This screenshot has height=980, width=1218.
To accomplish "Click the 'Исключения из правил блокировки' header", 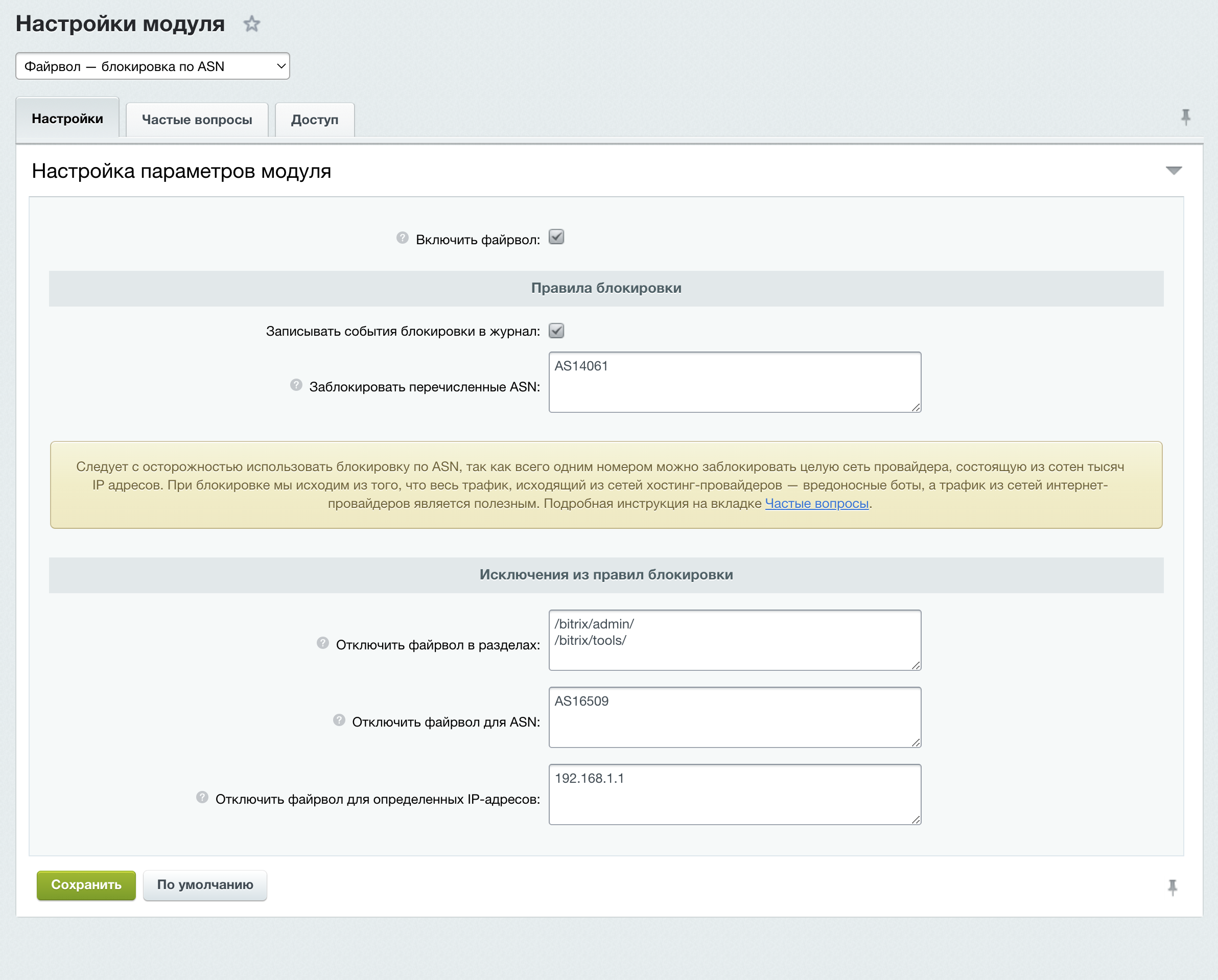I will [606, 575].
